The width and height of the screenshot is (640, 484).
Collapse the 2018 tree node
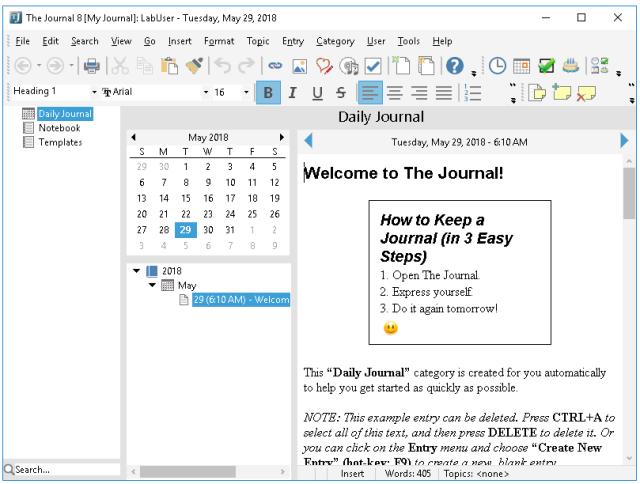click(x=136, y=271)
